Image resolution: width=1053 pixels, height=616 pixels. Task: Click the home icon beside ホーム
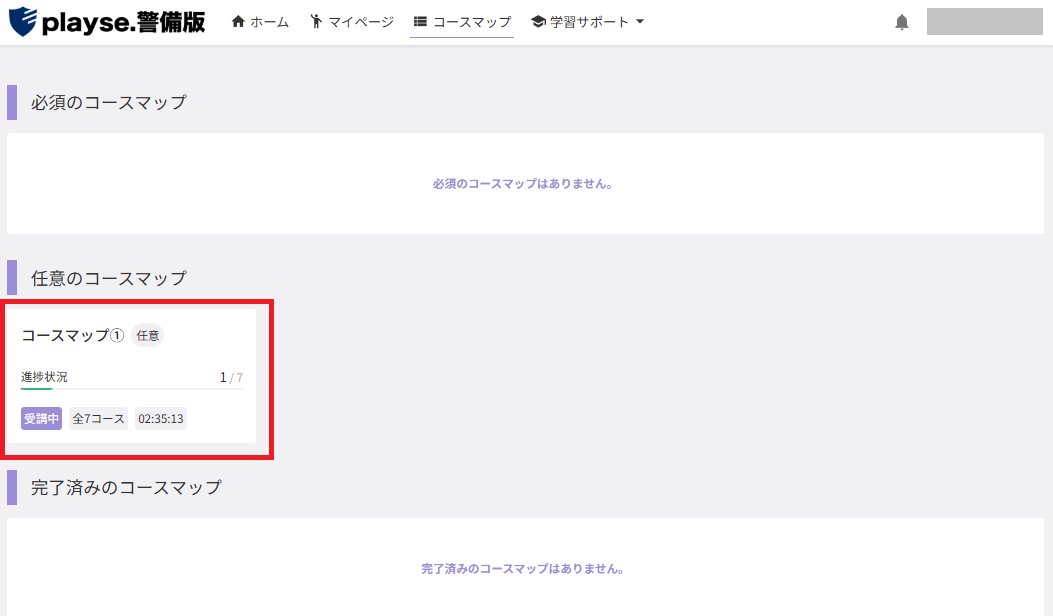point(238,21)
